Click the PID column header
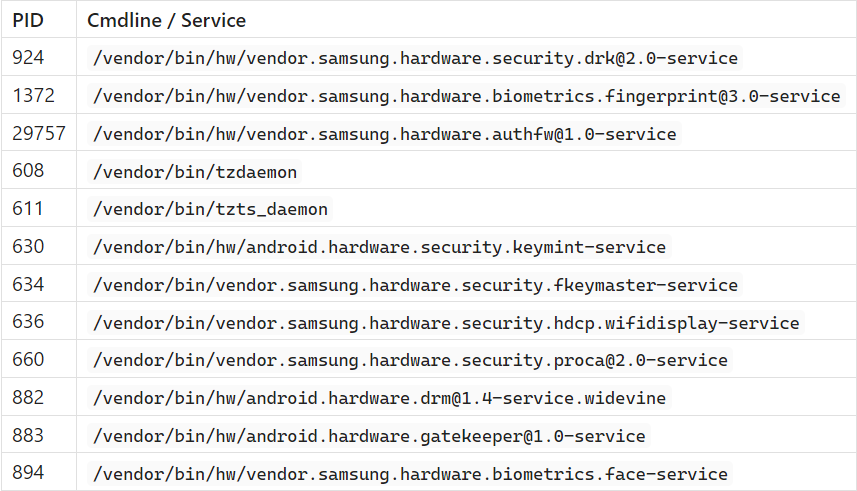 (27, 20)
